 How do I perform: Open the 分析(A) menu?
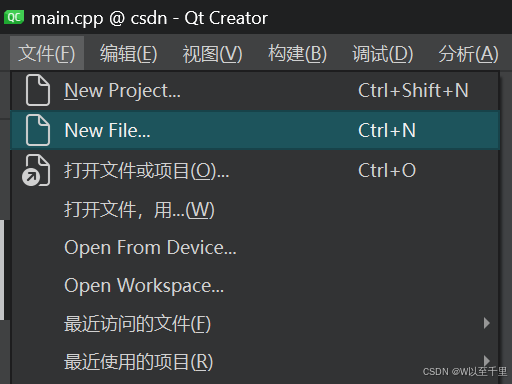pos(468,53)
